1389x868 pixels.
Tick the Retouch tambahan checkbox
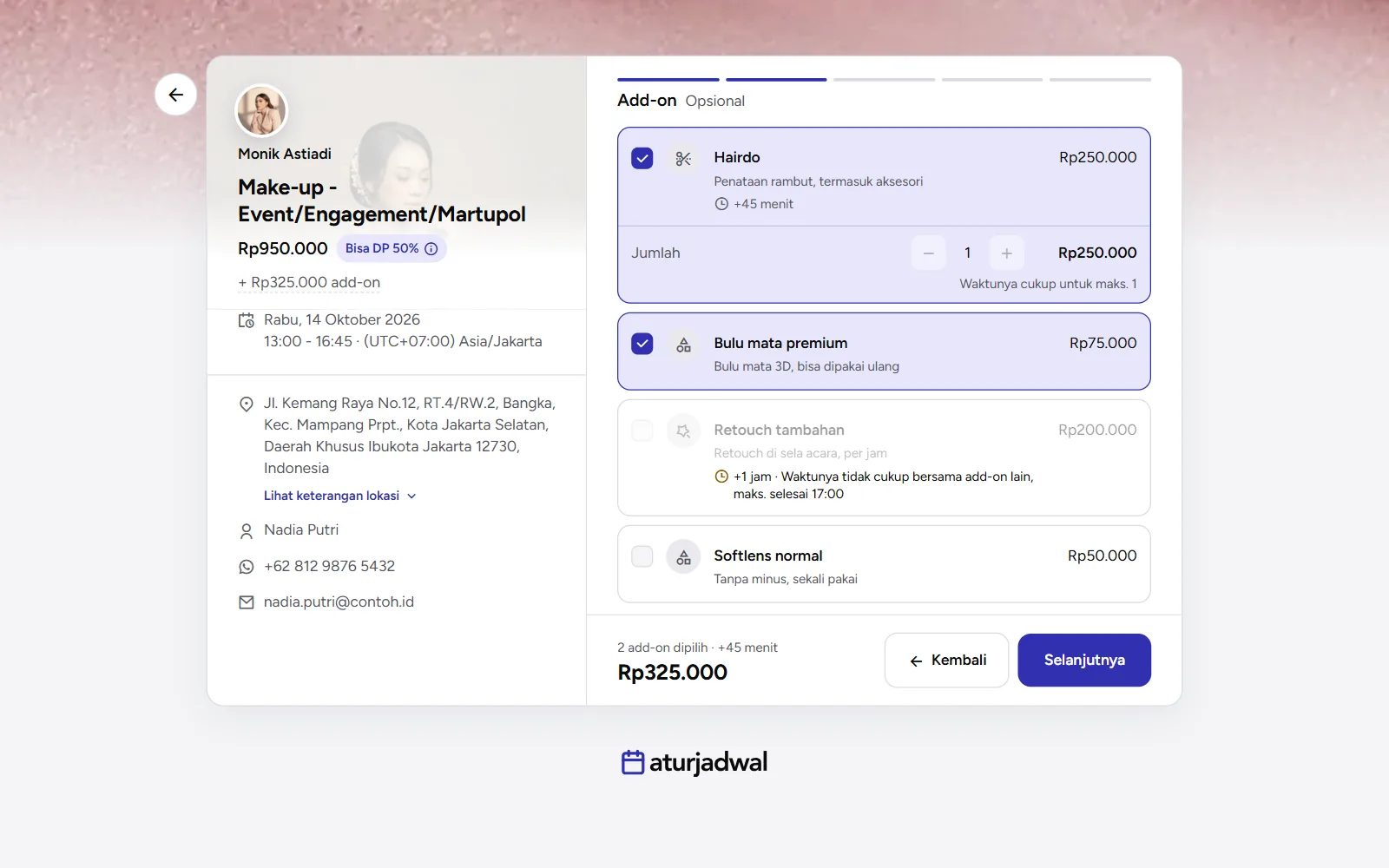(642, 431)
